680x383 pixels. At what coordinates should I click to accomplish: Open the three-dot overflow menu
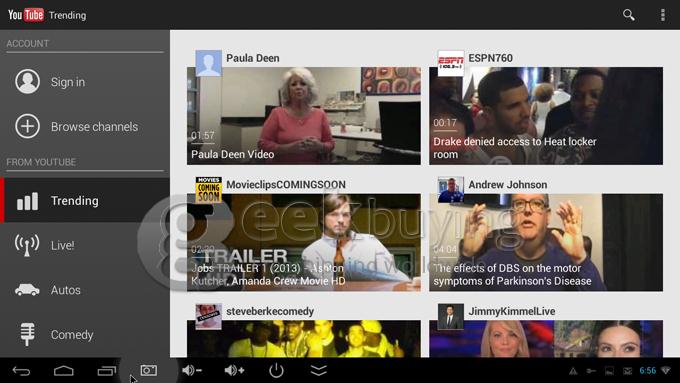coord(663,15)
